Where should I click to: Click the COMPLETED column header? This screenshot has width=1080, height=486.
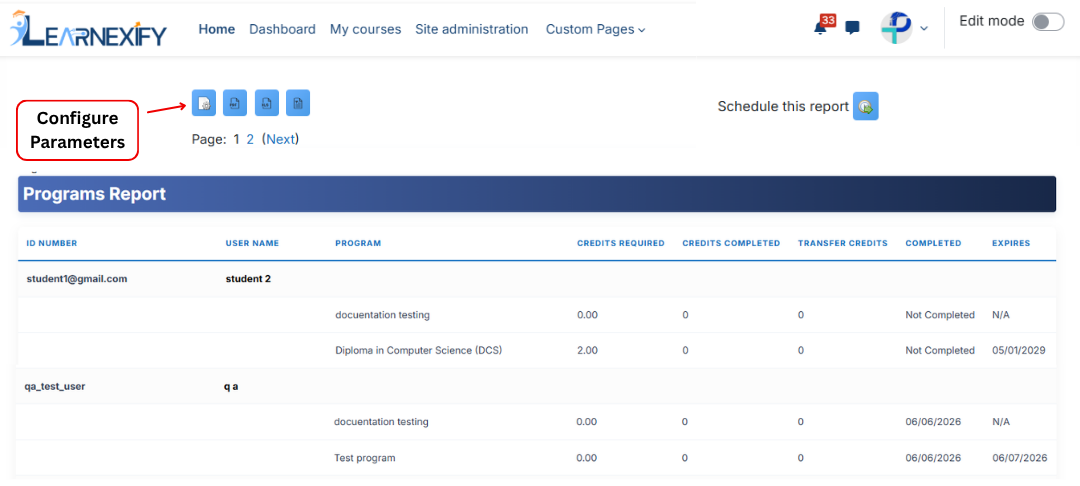point(933,243)
